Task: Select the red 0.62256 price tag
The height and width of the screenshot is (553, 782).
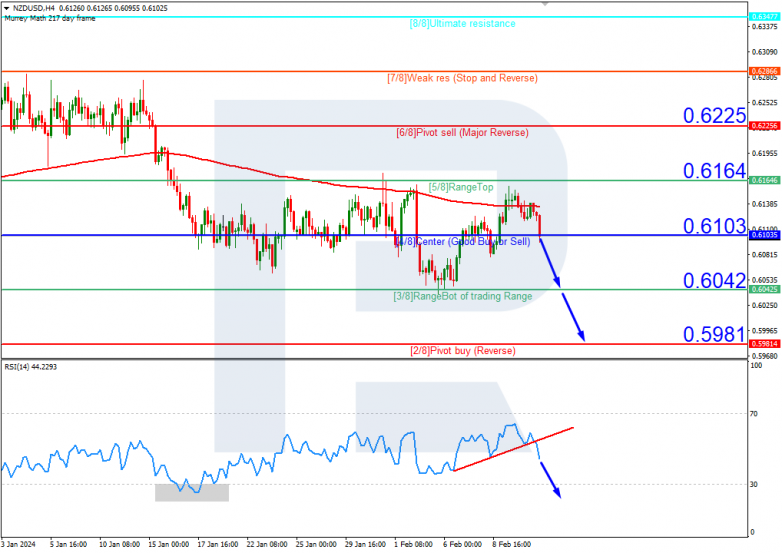Action: [765, 126]
